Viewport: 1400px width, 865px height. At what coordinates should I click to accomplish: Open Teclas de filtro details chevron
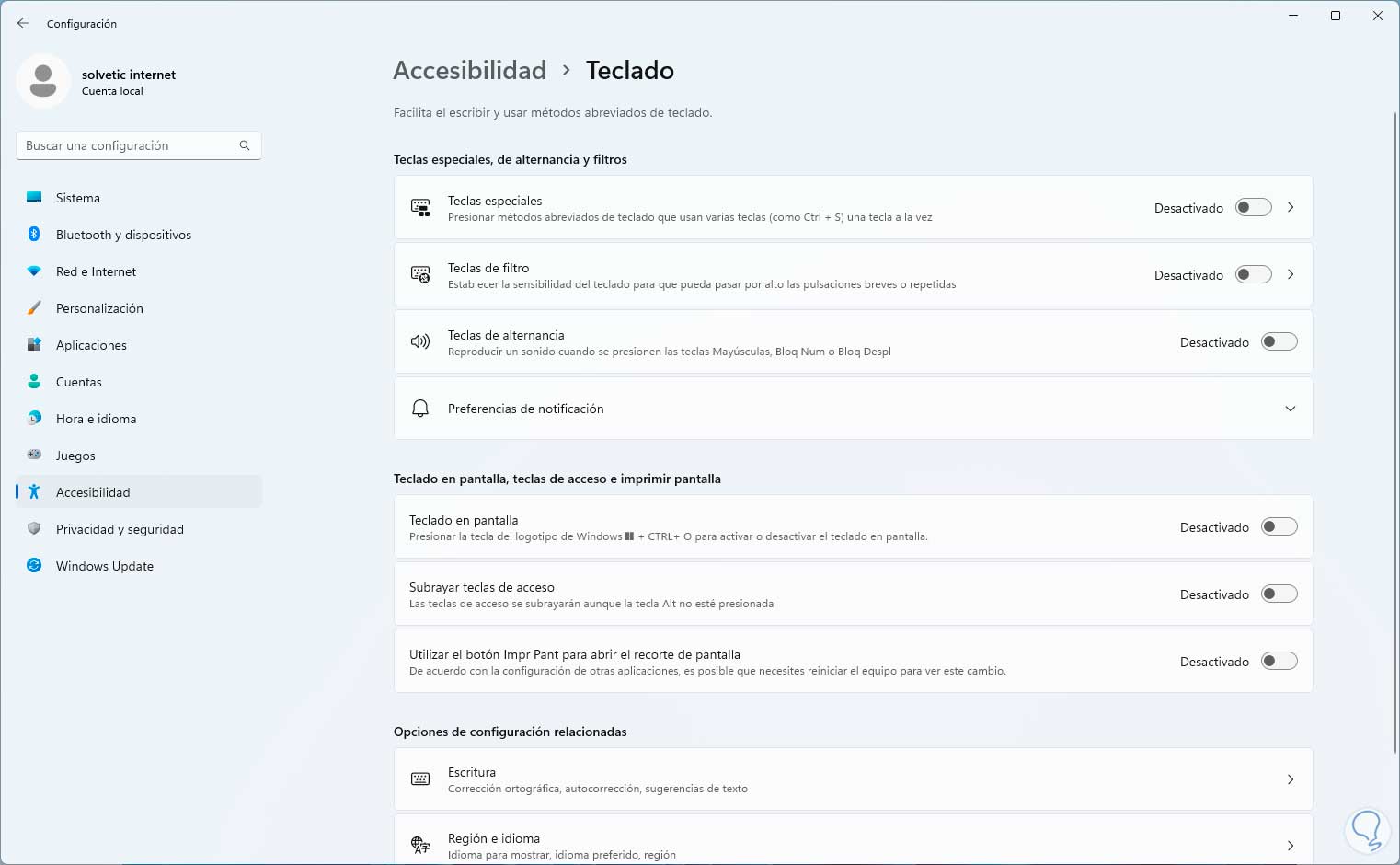click(1291, 275)
